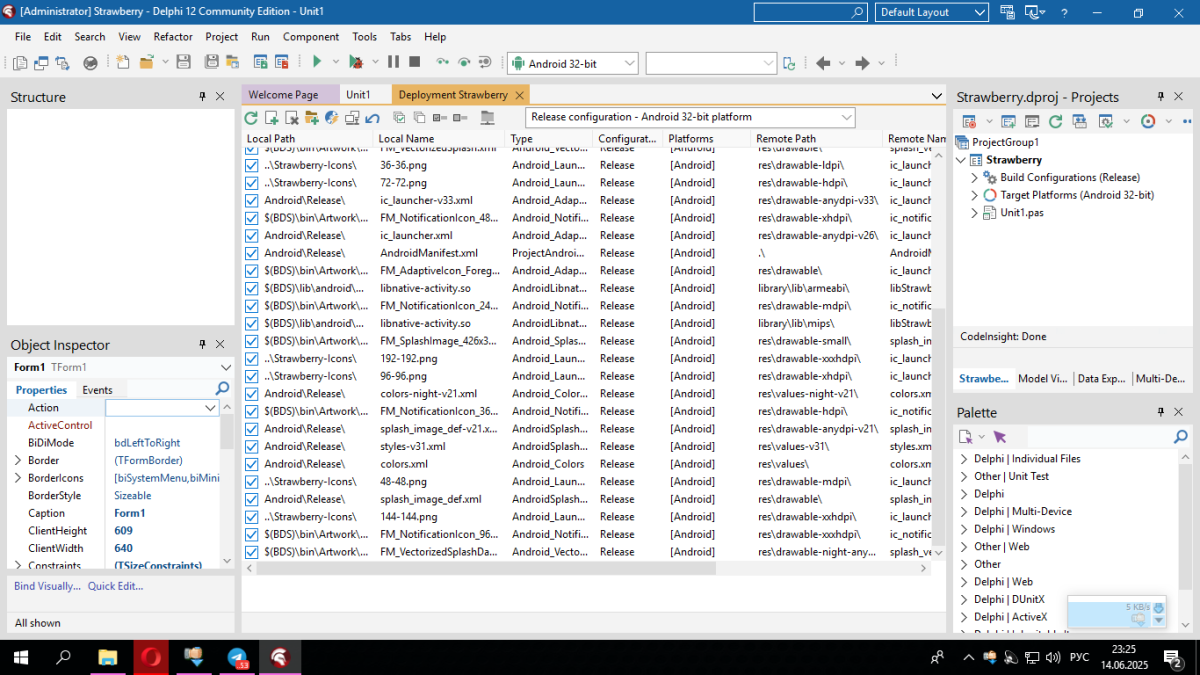This screenshot has height=675, width=1200.
Task: Click the Quick Edit... link
Action: click(115, 586)
